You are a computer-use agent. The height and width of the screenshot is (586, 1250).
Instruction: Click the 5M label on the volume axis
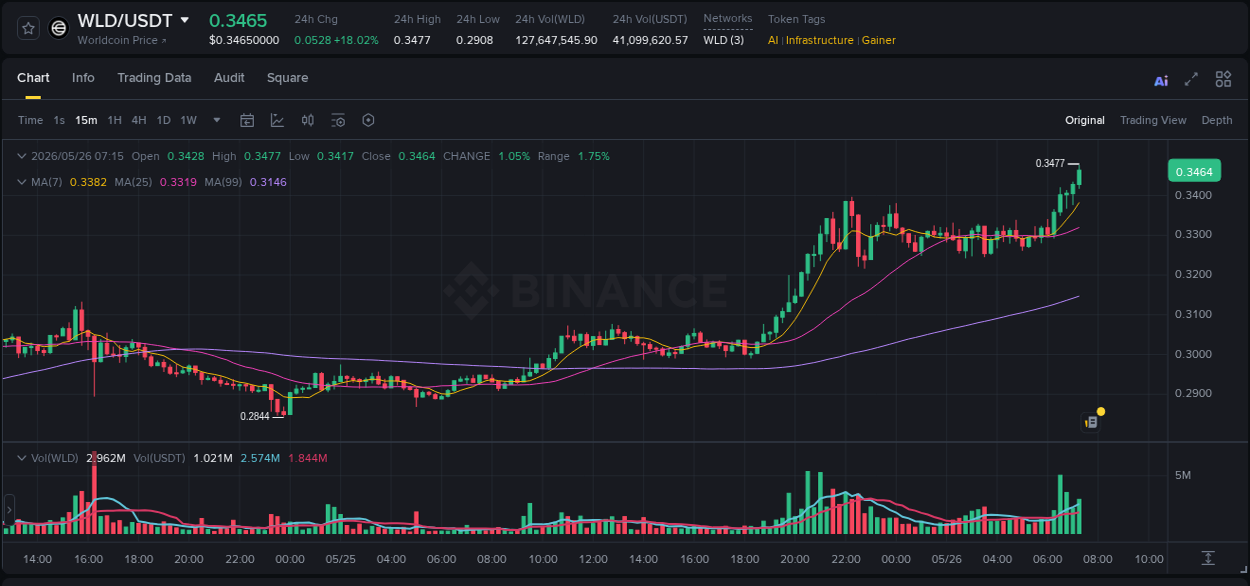1183,475
